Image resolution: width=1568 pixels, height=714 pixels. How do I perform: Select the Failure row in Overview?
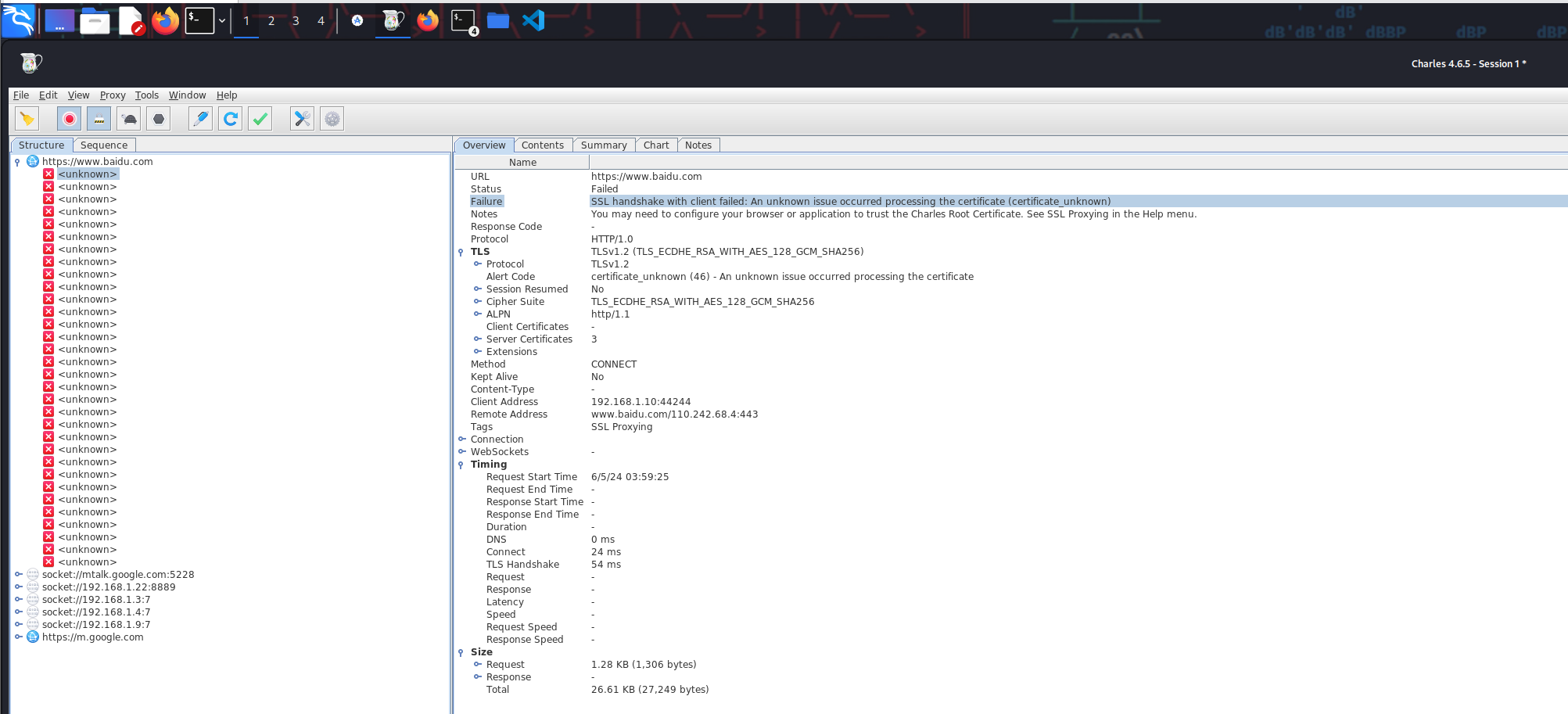click(1011, 202)
